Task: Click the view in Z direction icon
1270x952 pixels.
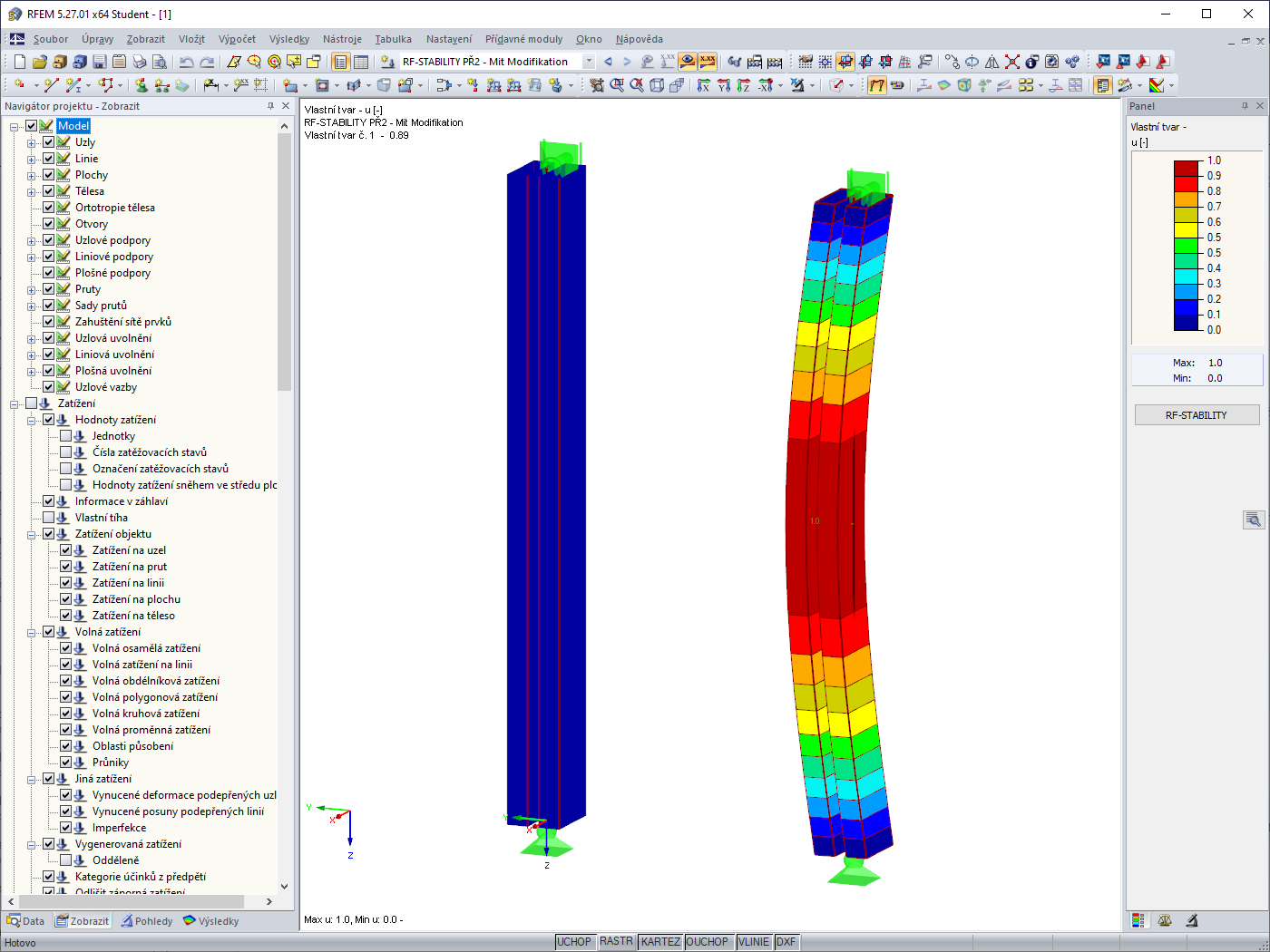Action: pyautogui.click(x=743, y=85)
